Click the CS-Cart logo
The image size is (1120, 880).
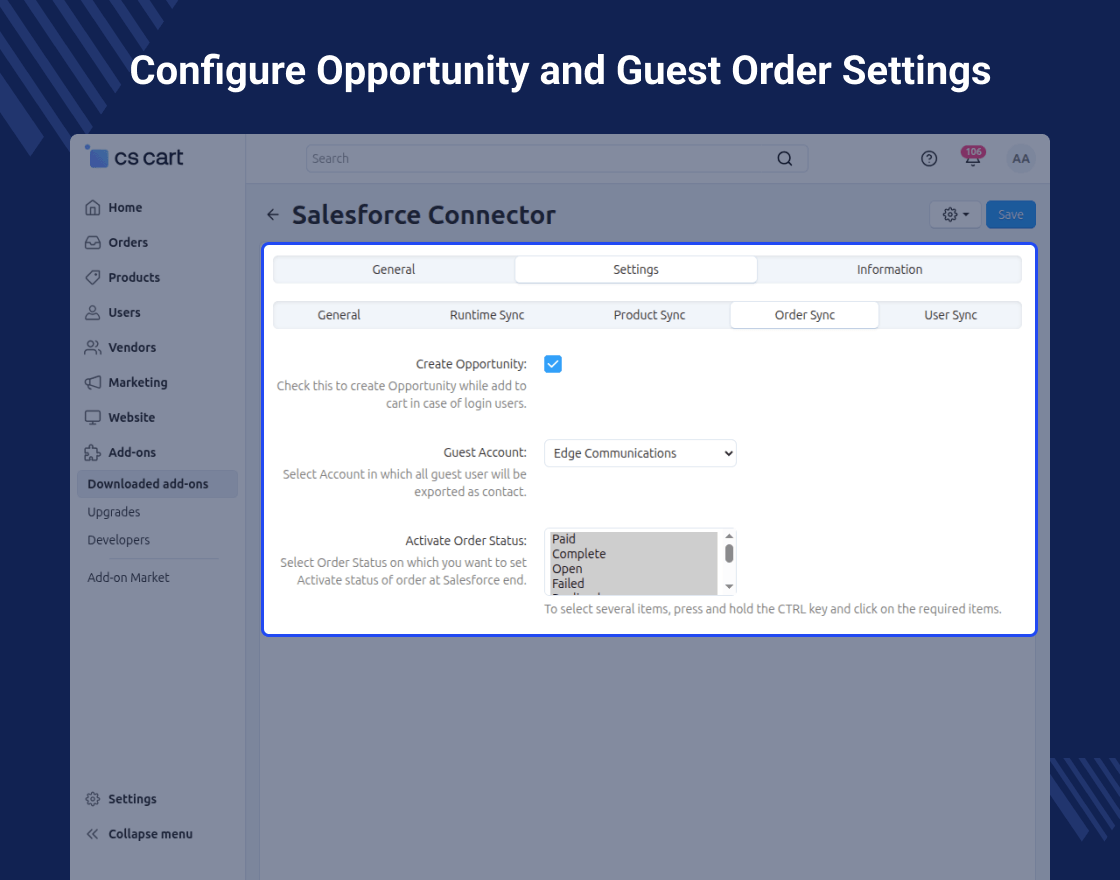click(x=134, y=156)
